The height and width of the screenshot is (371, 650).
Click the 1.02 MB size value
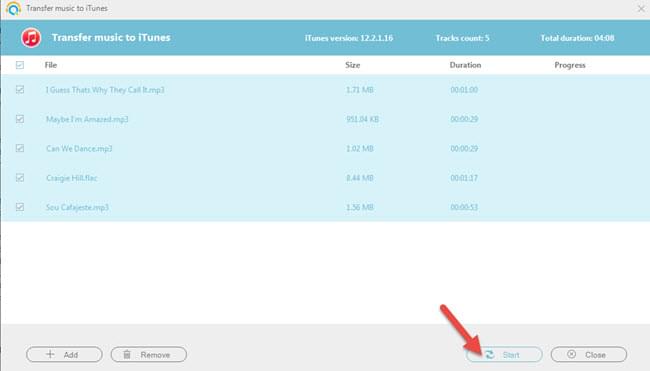pos(359,148)
